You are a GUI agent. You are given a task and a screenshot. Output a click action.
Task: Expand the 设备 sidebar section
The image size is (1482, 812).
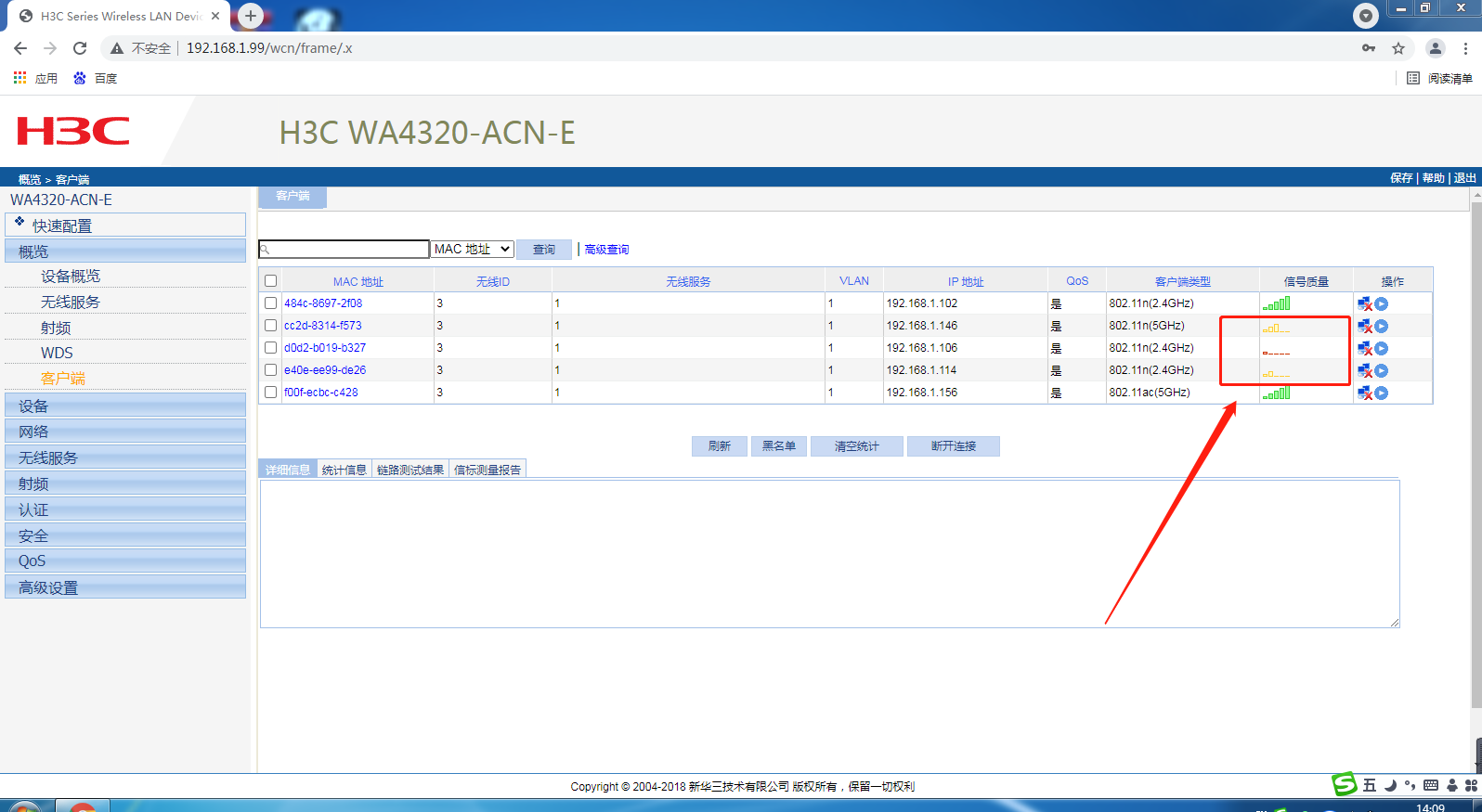(125, 406)
